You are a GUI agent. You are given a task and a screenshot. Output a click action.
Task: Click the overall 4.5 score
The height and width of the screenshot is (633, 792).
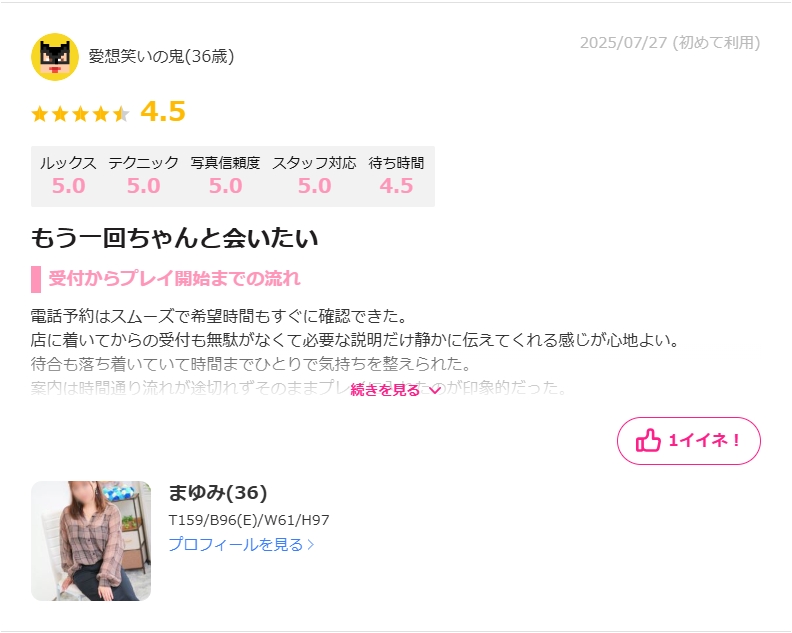(163, 112)
